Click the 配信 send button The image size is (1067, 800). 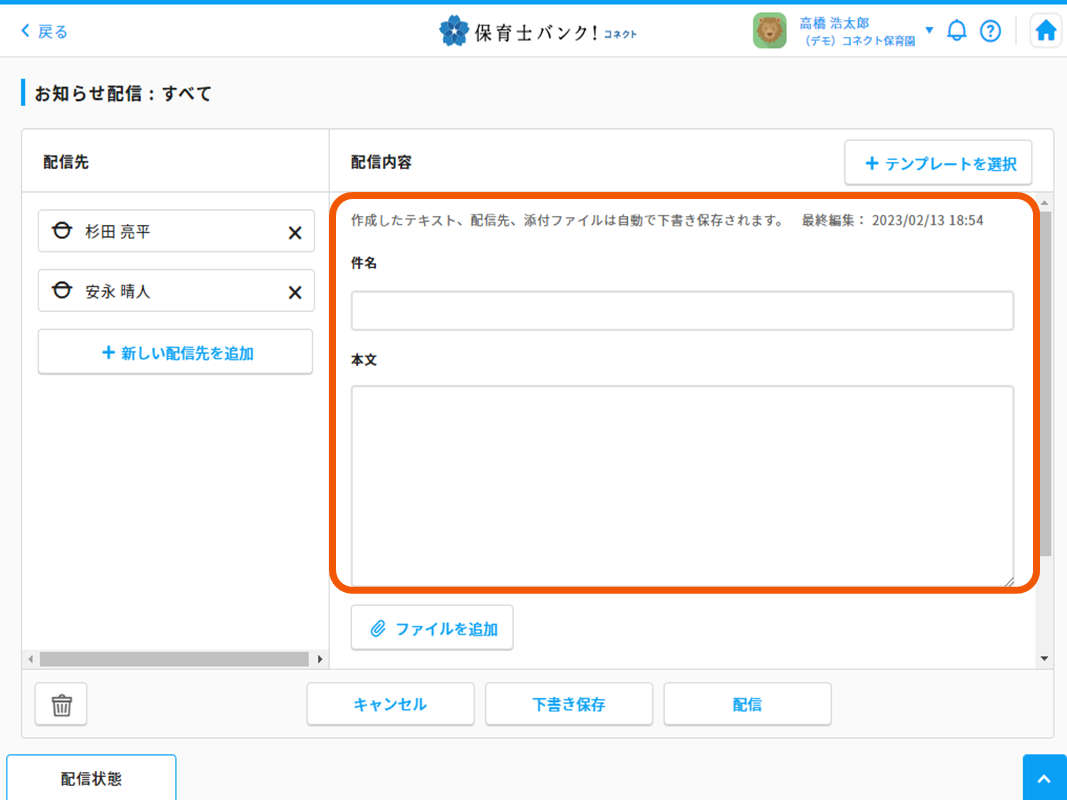click(x=747, y=704)
